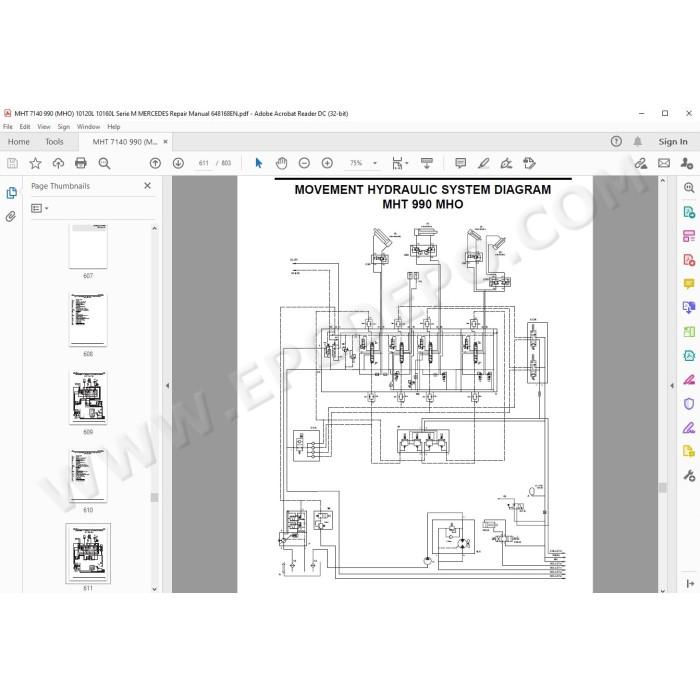Click the Save file icon
700x700 pixels.
click(x=12, y=163)
